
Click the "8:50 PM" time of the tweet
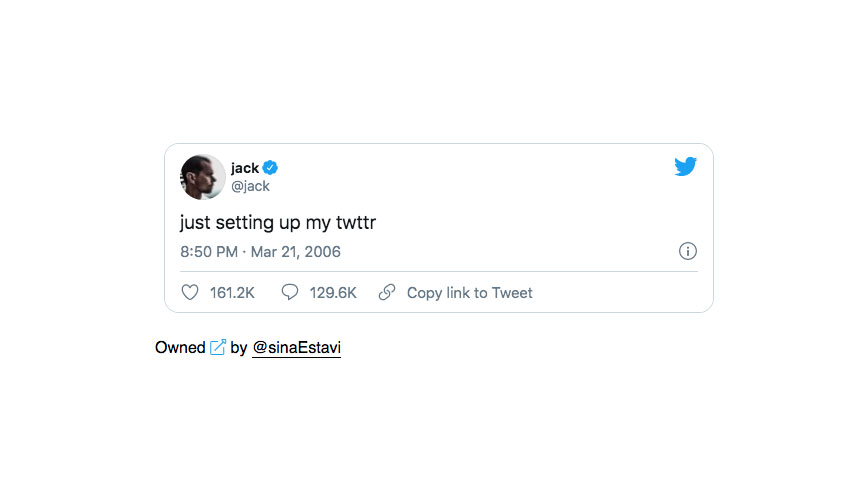click(x=209, y=252)
